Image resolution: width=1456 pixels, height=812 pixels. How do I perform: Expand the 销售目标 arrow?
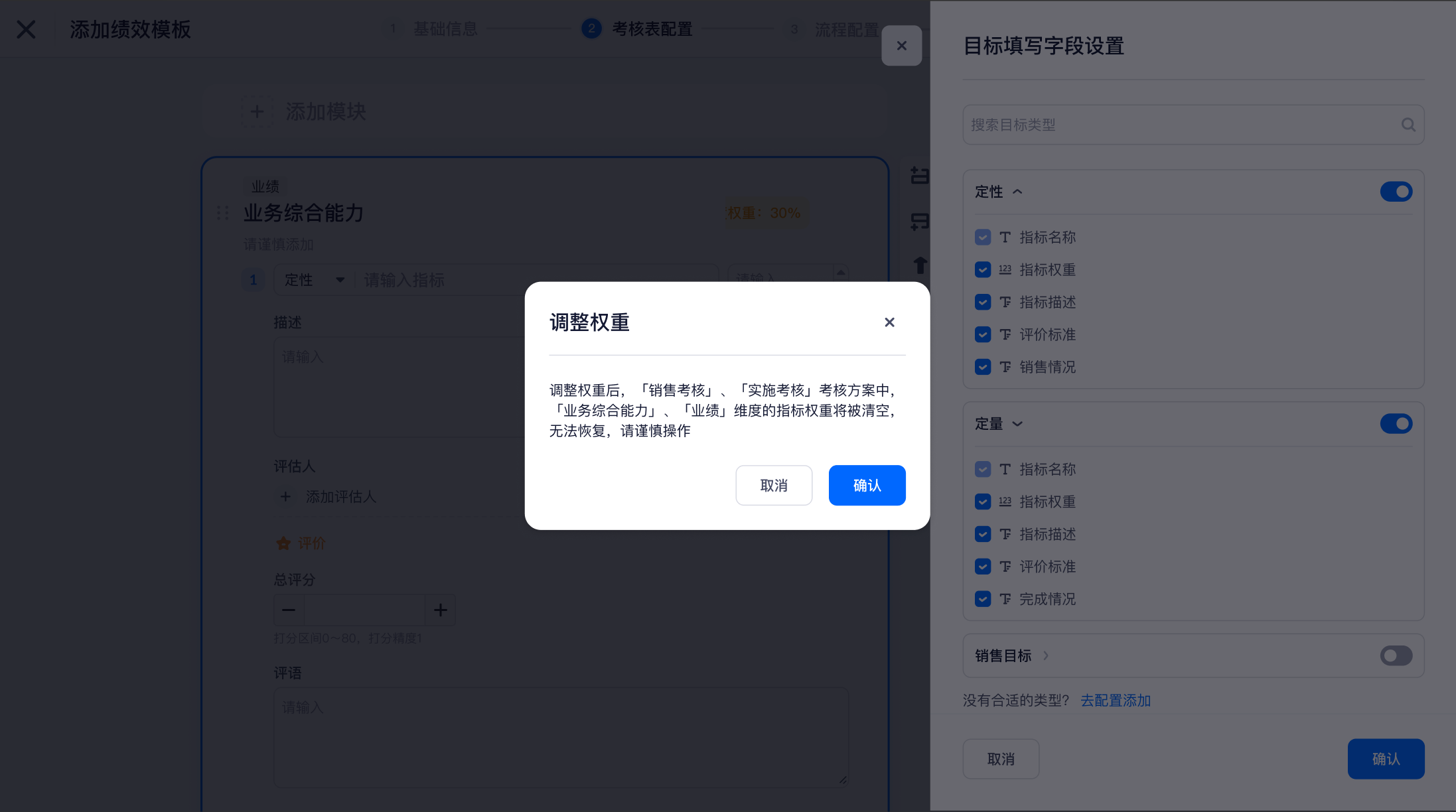click(x=1046, y=655)
